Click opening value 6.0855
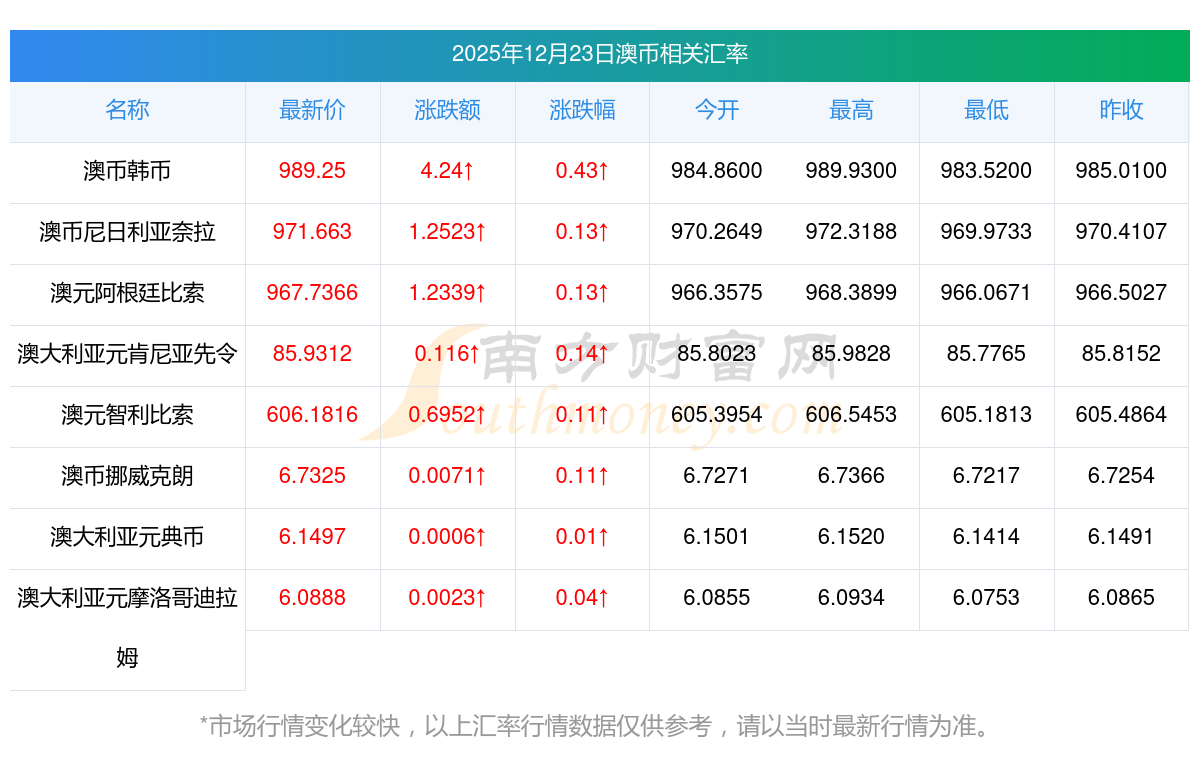The image size is (1200, 757). (x=717, y=598)
